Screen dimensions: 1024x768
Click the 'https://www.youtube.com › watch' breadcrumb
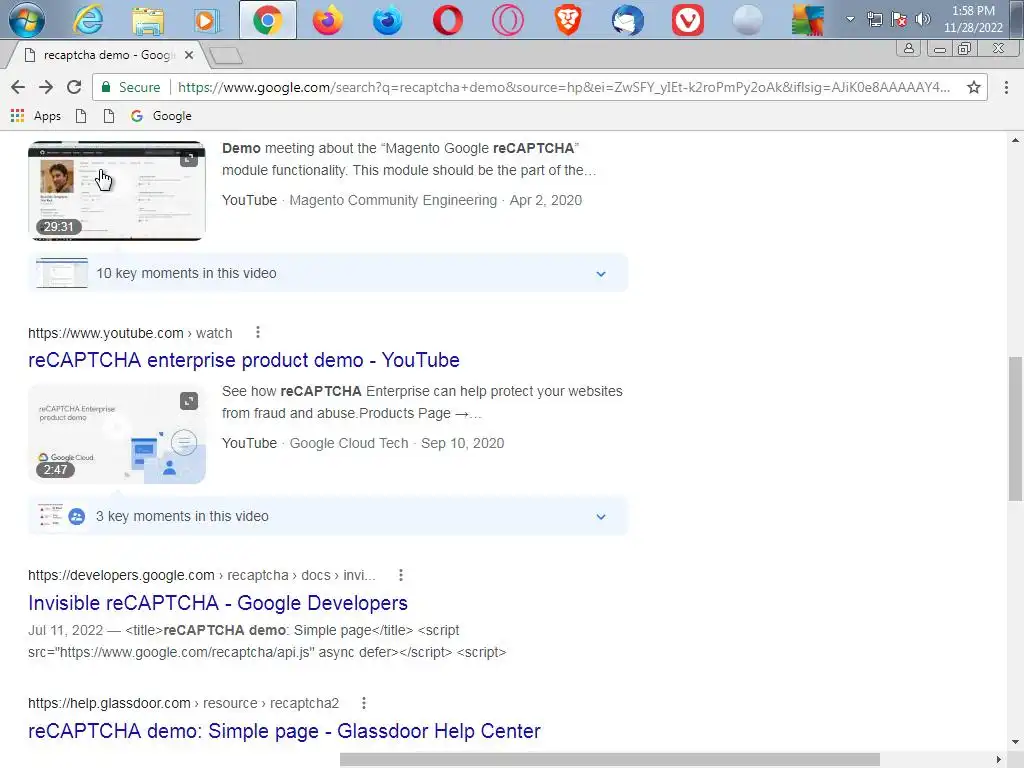130,333
